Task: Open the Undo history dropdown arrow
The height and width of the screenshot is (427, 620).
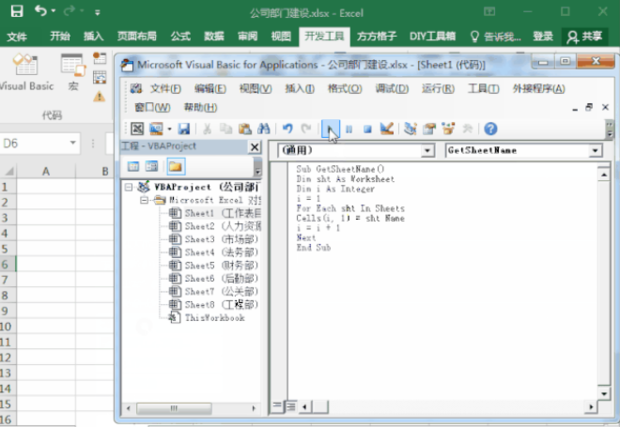Action: point(53,11)
